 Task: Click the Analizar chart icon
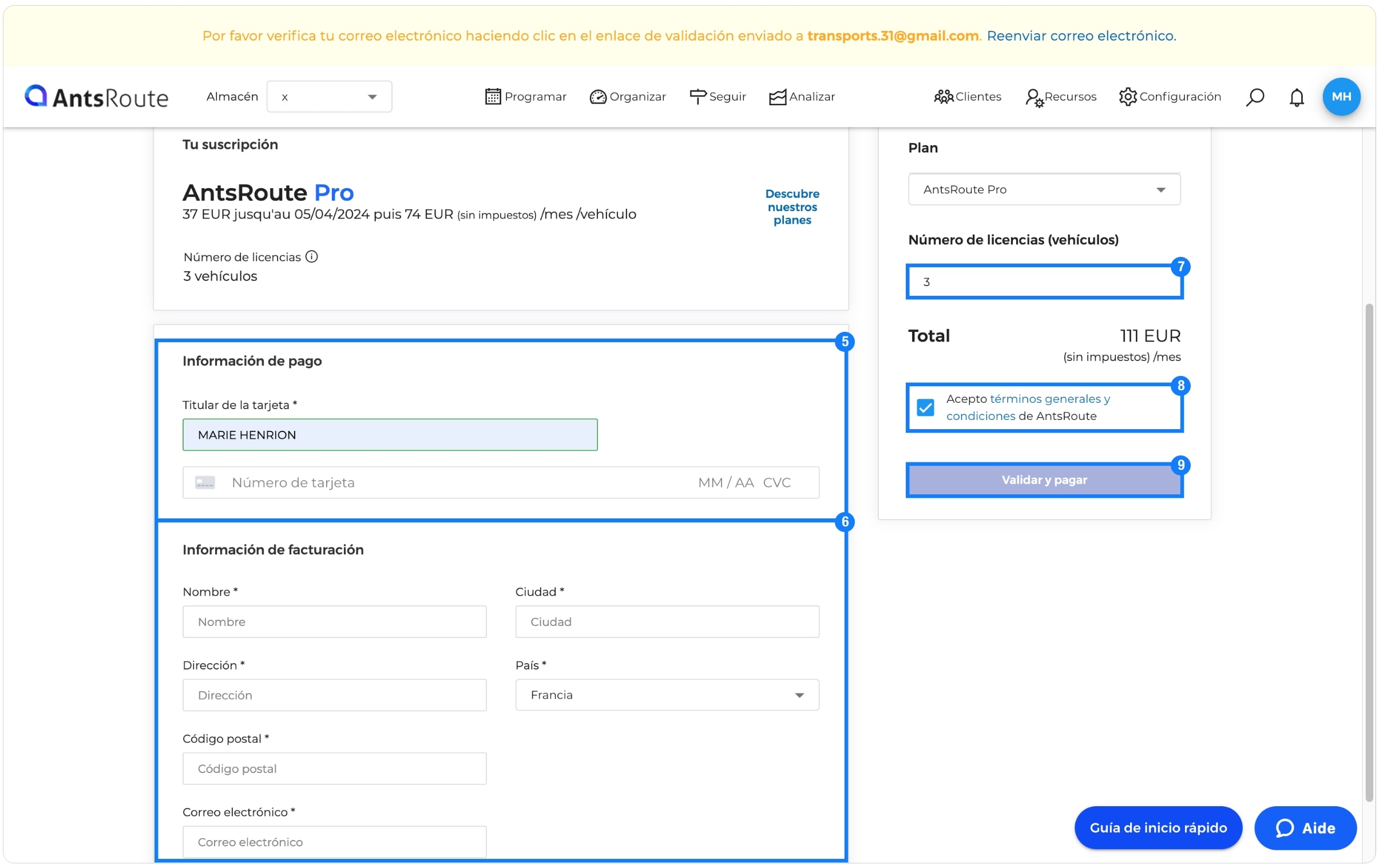(777, 97)
